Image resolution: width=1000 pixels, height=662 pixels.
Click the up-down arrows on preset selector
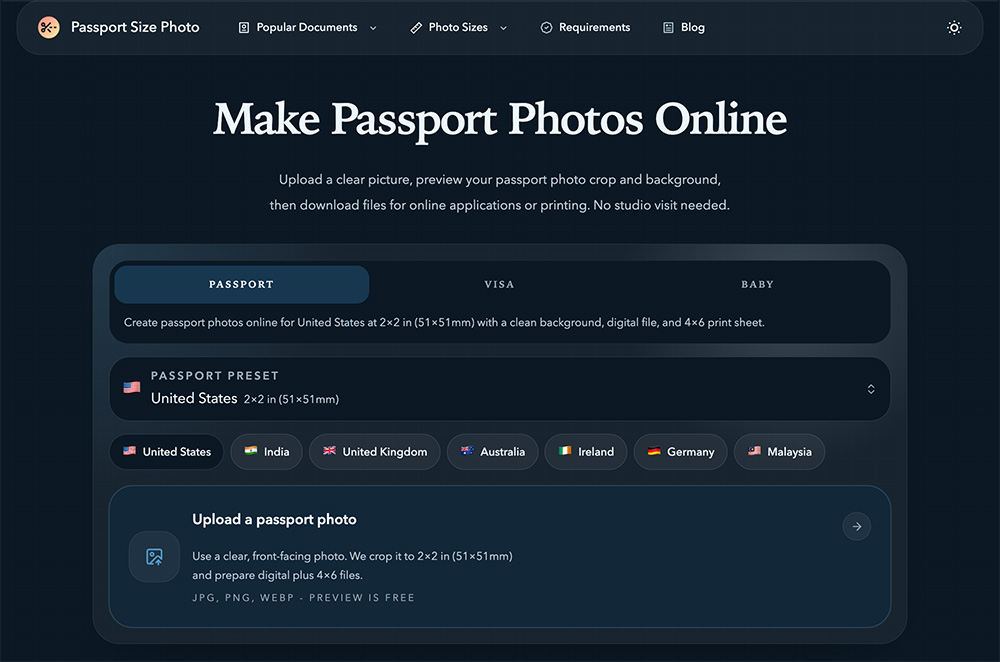click(871, 389)
